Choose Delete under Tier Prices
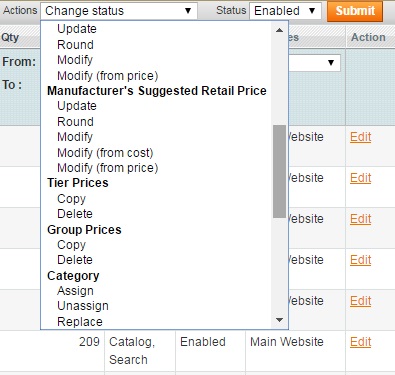Screen dimensions: 395x375 (75, 214)
